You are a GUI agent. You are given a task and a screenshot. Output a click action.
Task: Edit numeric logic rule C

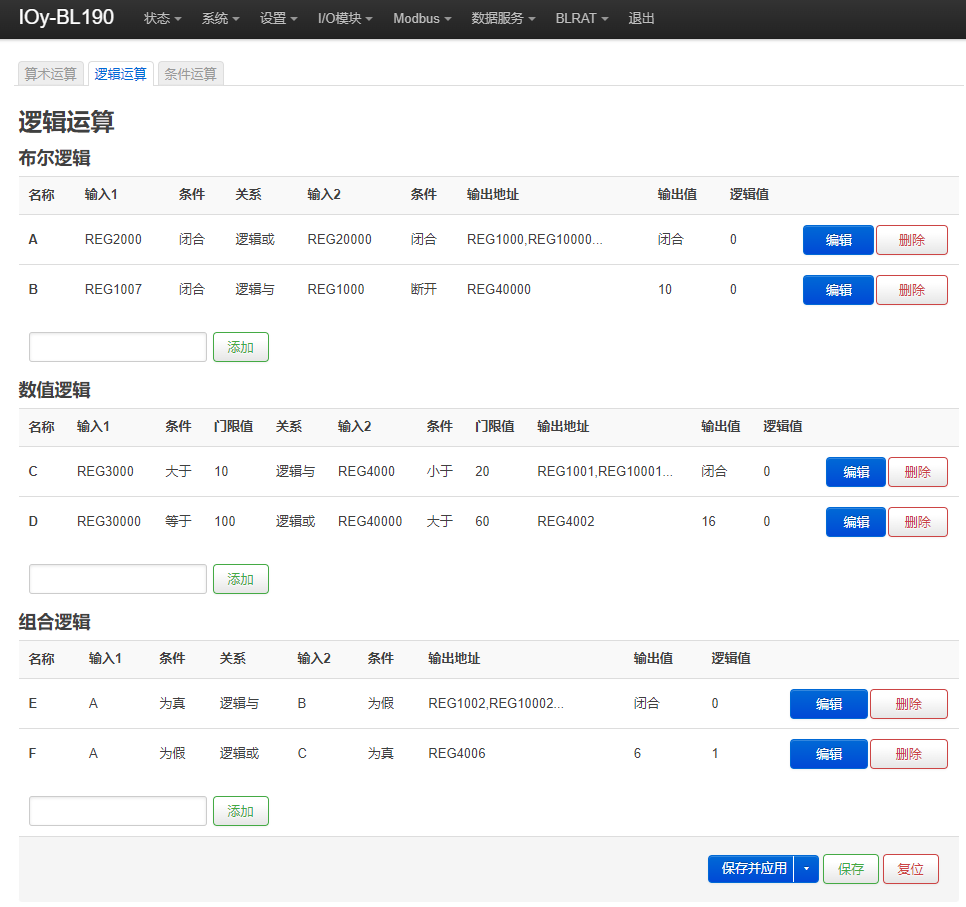coord(856,472)
